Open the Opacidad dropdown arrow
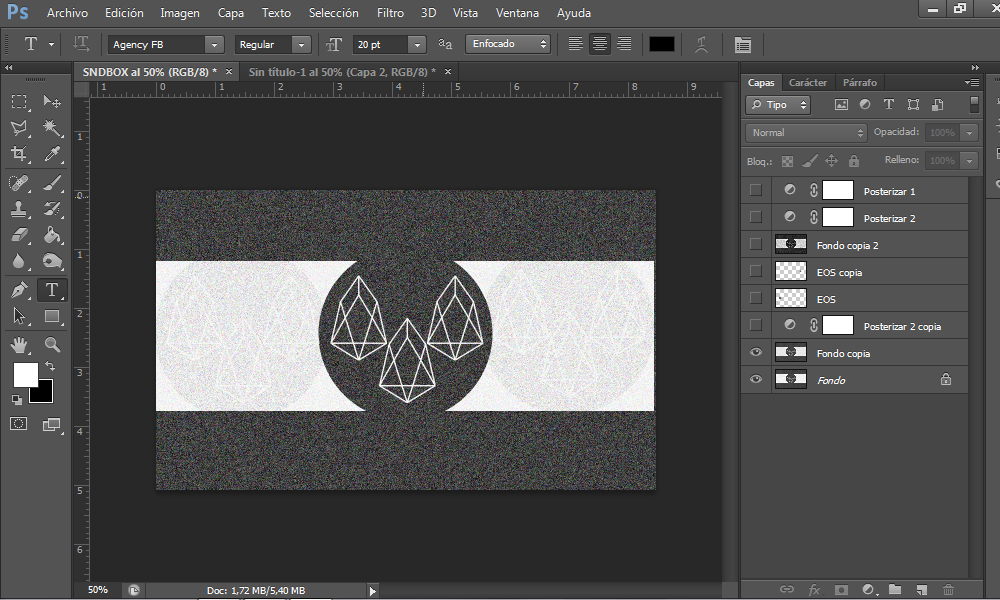The width and height of the screenshot is (1000, 600). [969, 133]
